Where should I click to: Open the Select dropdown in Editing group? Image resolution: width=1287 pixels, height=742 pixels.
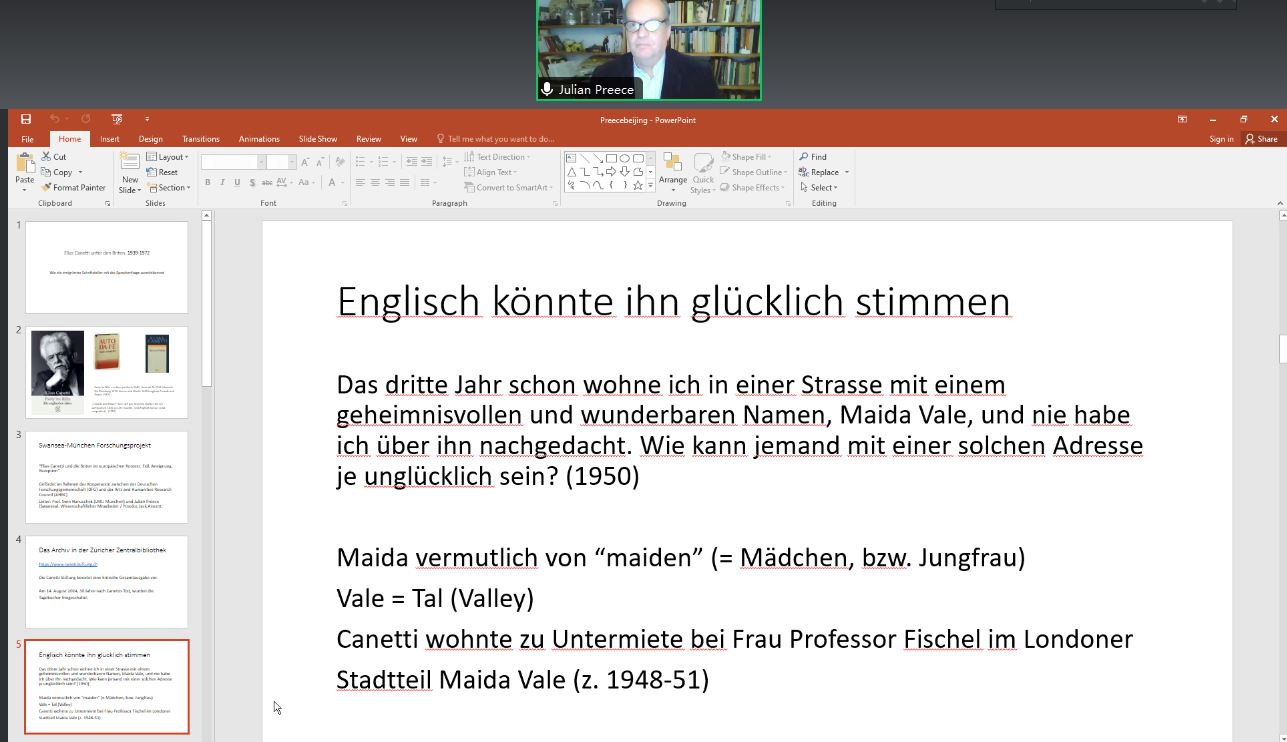[x=819, y=187]
